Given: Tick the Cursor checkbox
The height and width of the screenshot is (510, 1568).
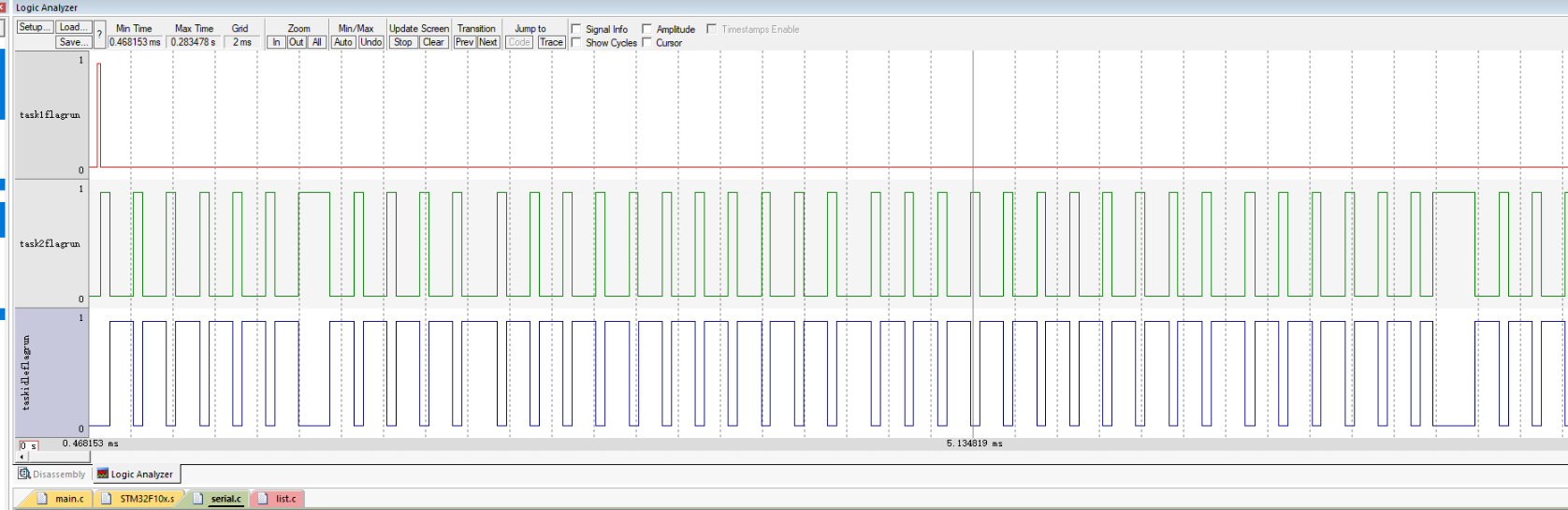Looking at the screenshot, I should (x=646, y=42).
